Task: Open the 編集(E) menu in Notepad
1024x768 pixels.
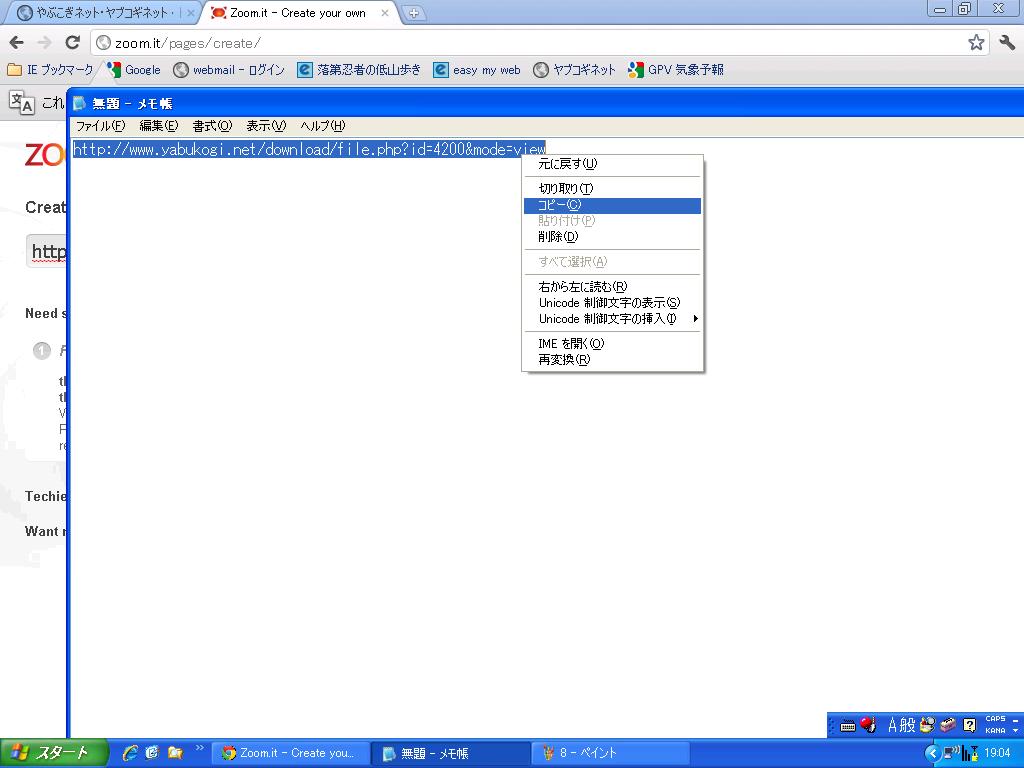Action: 158,126
